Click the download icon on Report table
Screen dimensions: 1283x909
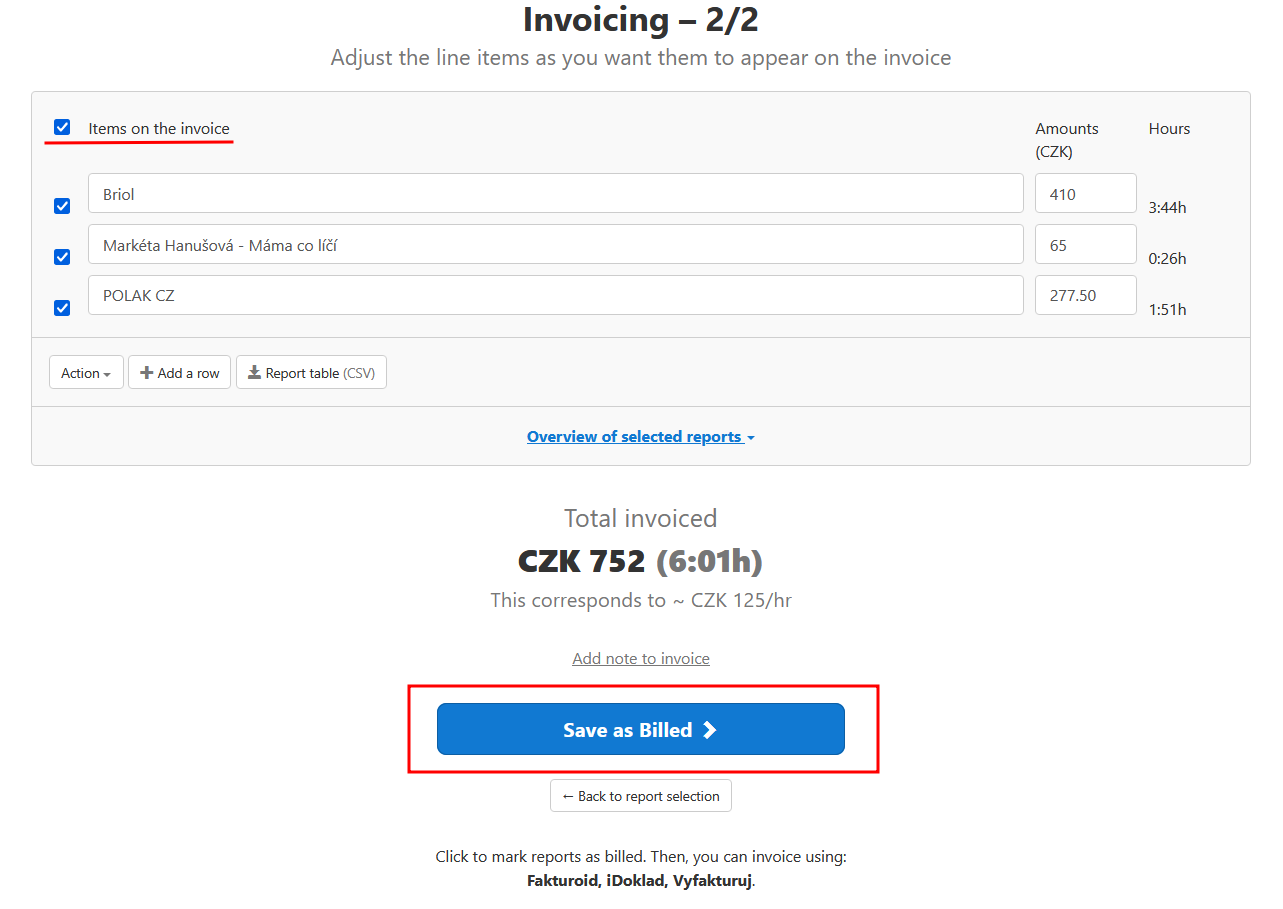[x=254, y=373]
